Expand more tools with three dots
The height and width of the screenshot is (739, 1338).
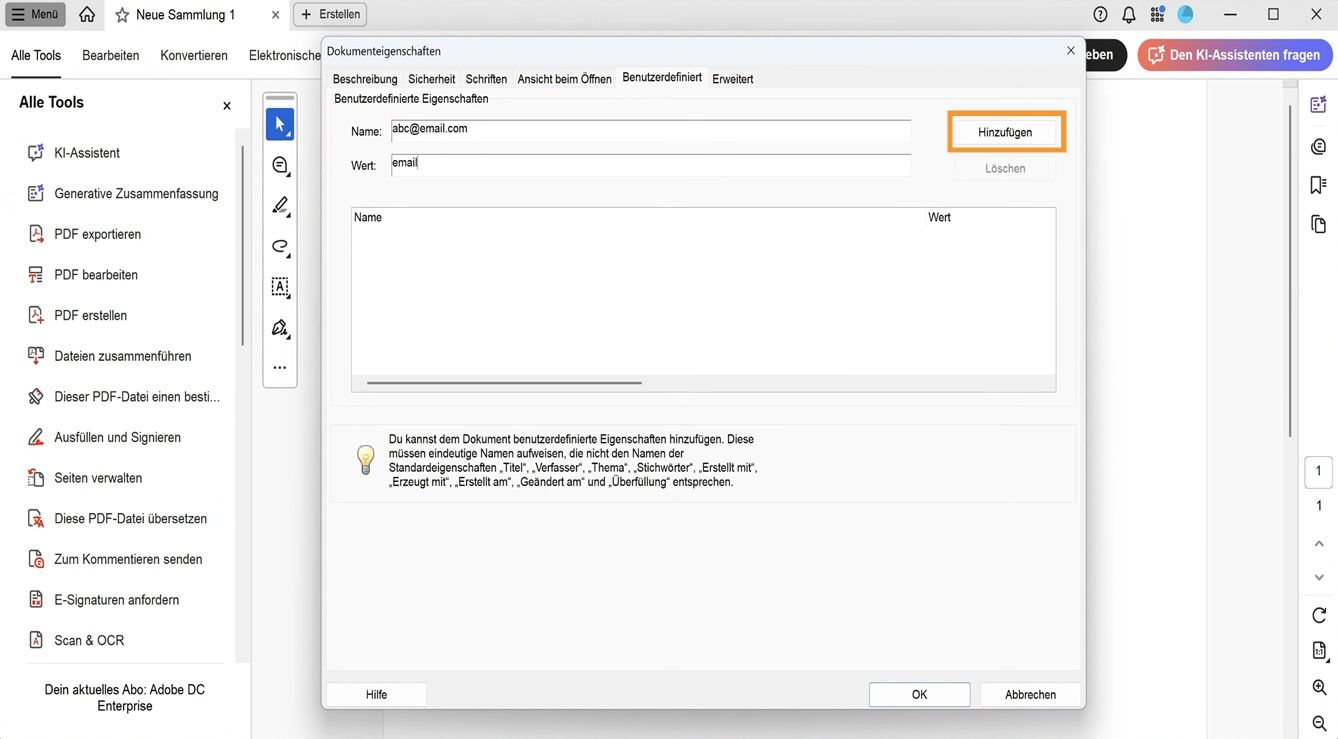point(280,368)
